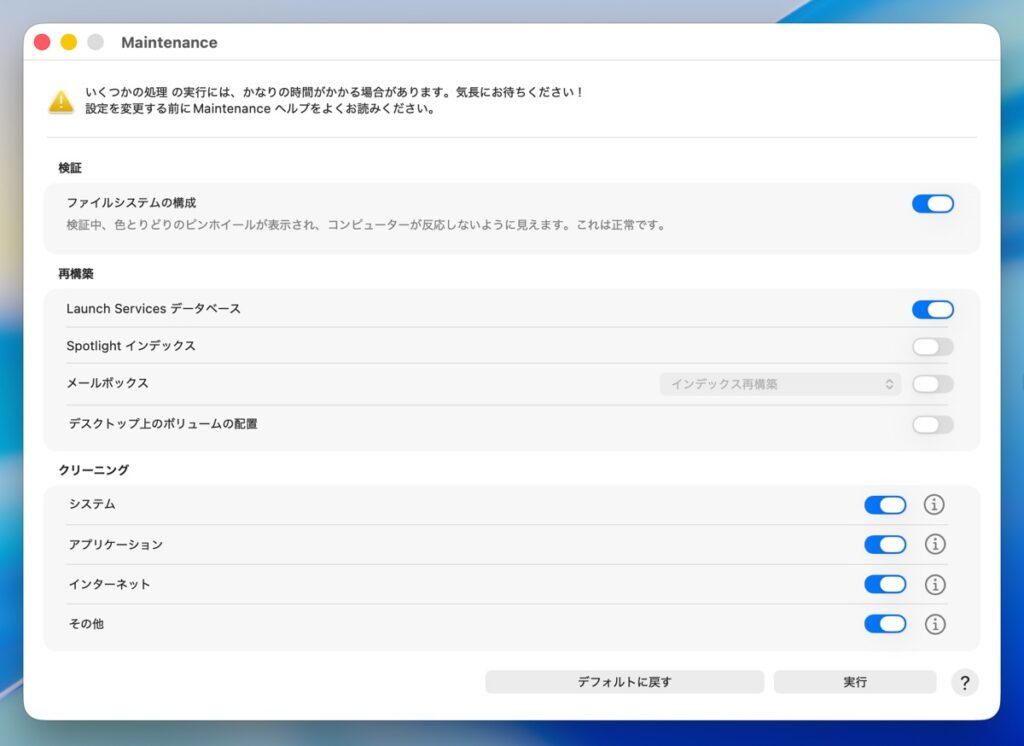
Task: Click the yellow warning triangle icon
Action: pyautogui.click(x=62, y=101)
